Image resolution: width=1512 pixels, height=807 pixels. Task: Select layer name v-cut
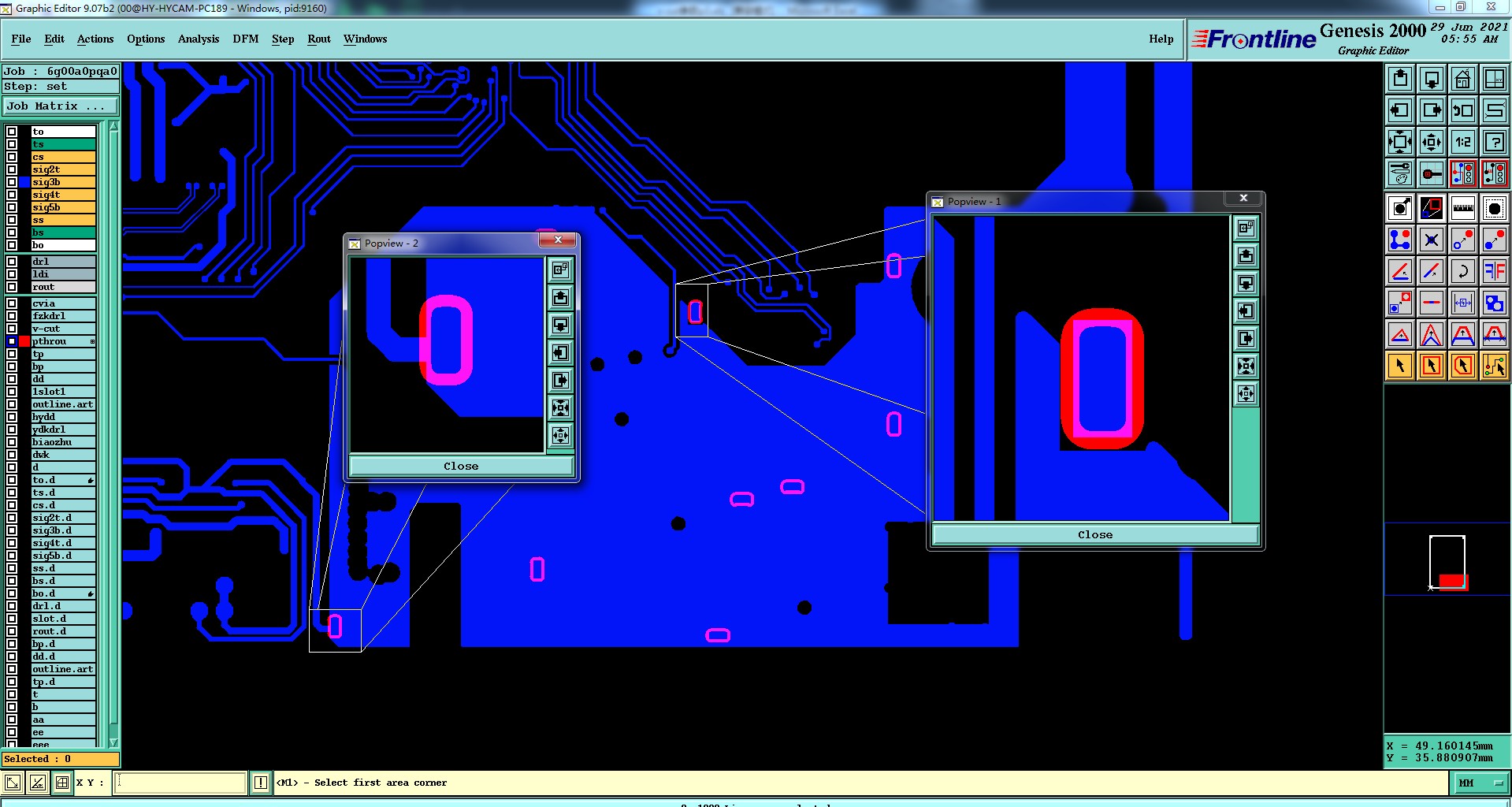[x=63, y=329]
